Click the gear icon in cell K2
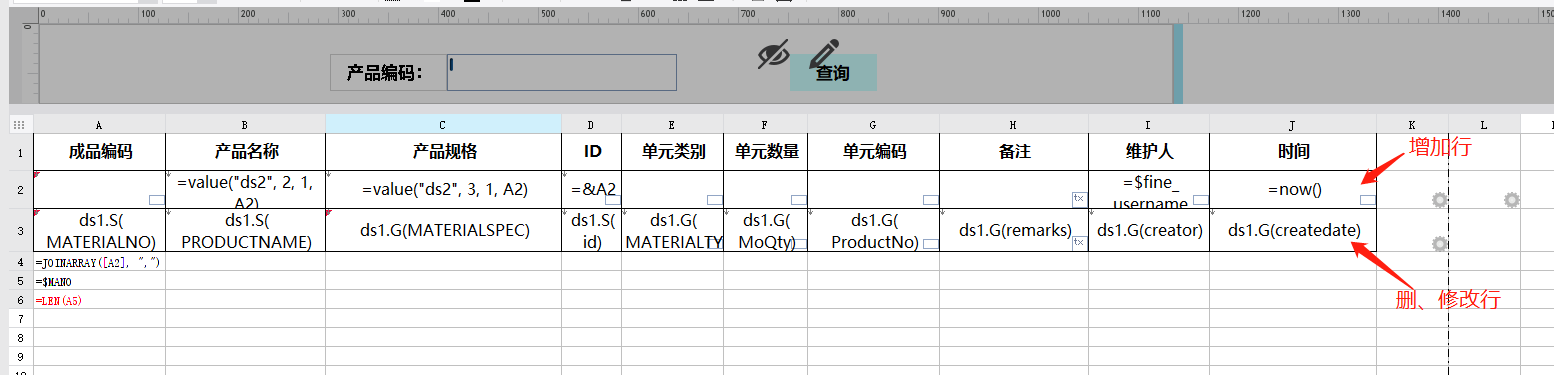This screenshot has height=375, width=1554. click(x=1439, y=200)
